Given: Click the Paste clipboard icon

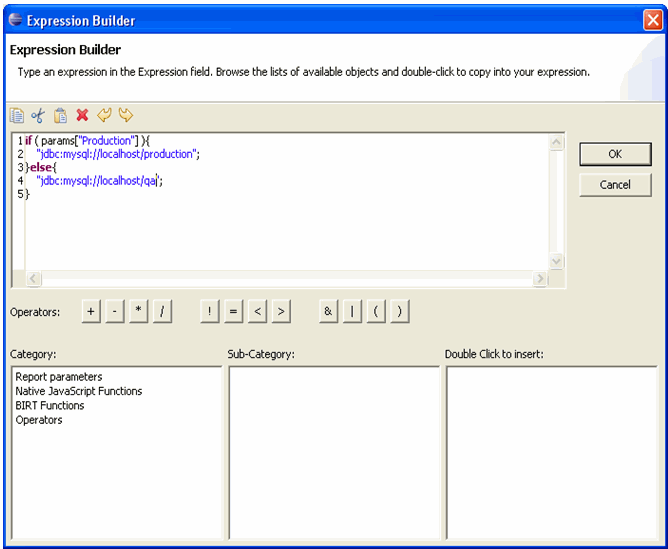Looking at the screenshot, I should pyautogui.click(x=60, y=115).
